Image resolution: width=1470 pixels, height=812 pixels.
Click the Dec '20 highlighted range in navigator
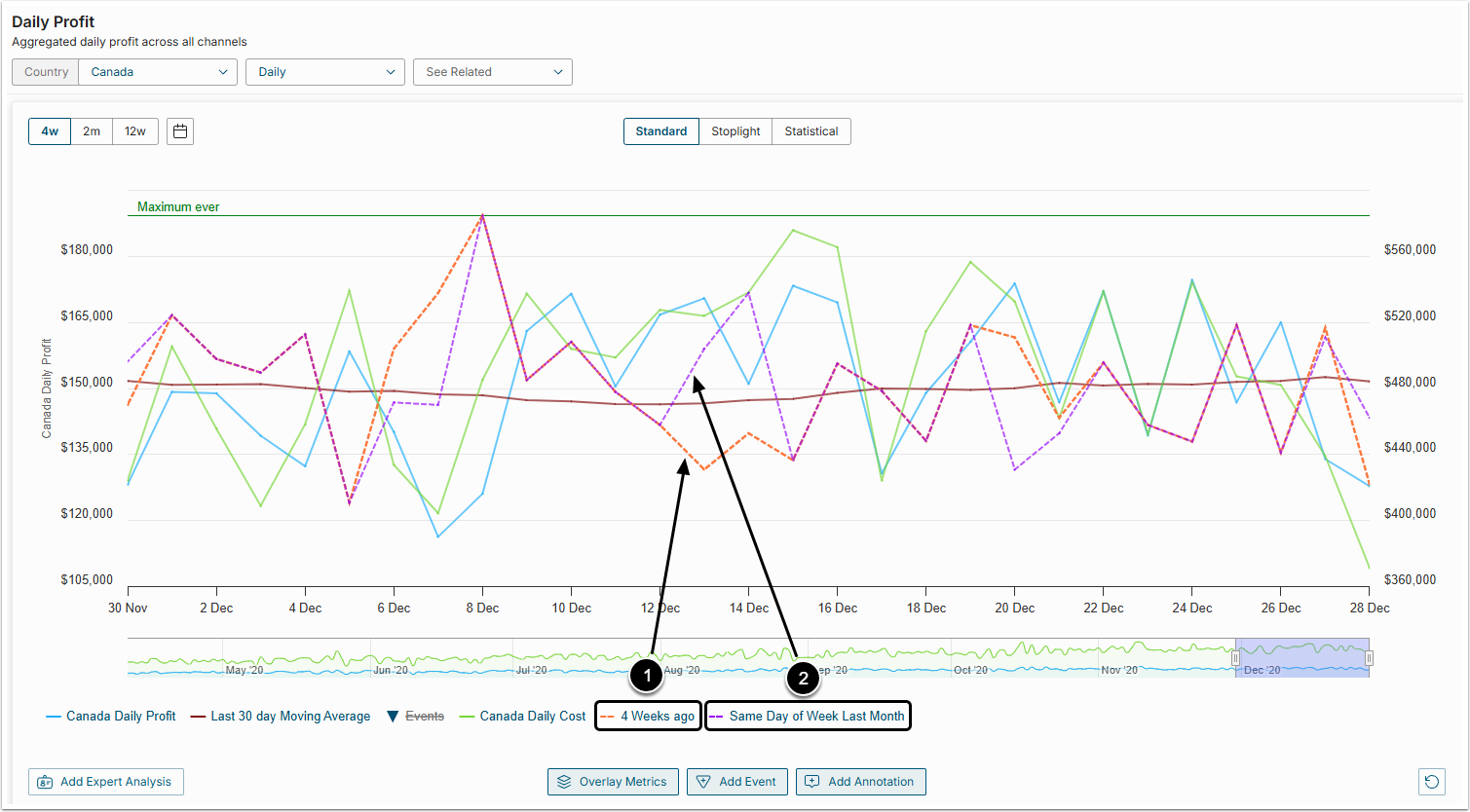1302,657
